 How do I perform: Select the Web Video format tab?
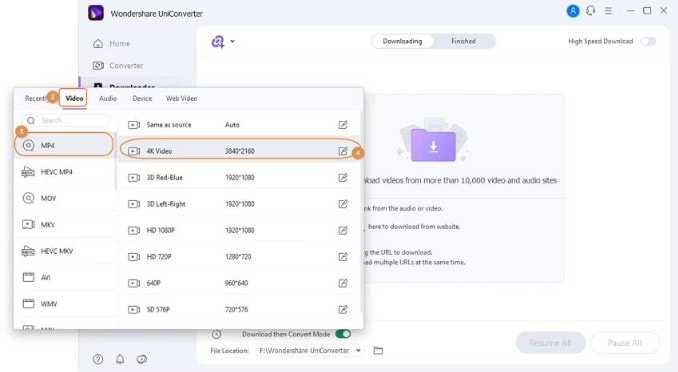click(x=182, y=98)
